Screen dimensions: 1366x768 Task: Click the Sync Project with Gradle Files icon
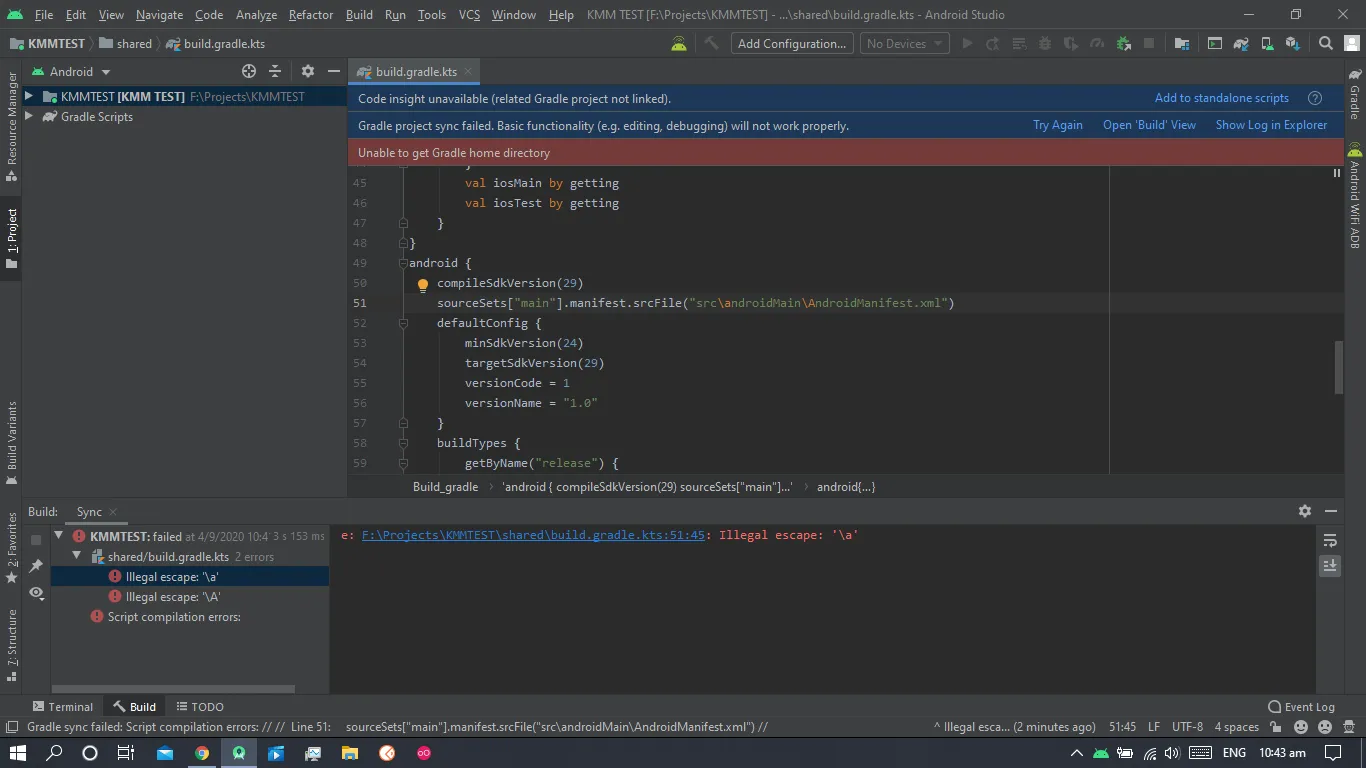pos(1241,43)
